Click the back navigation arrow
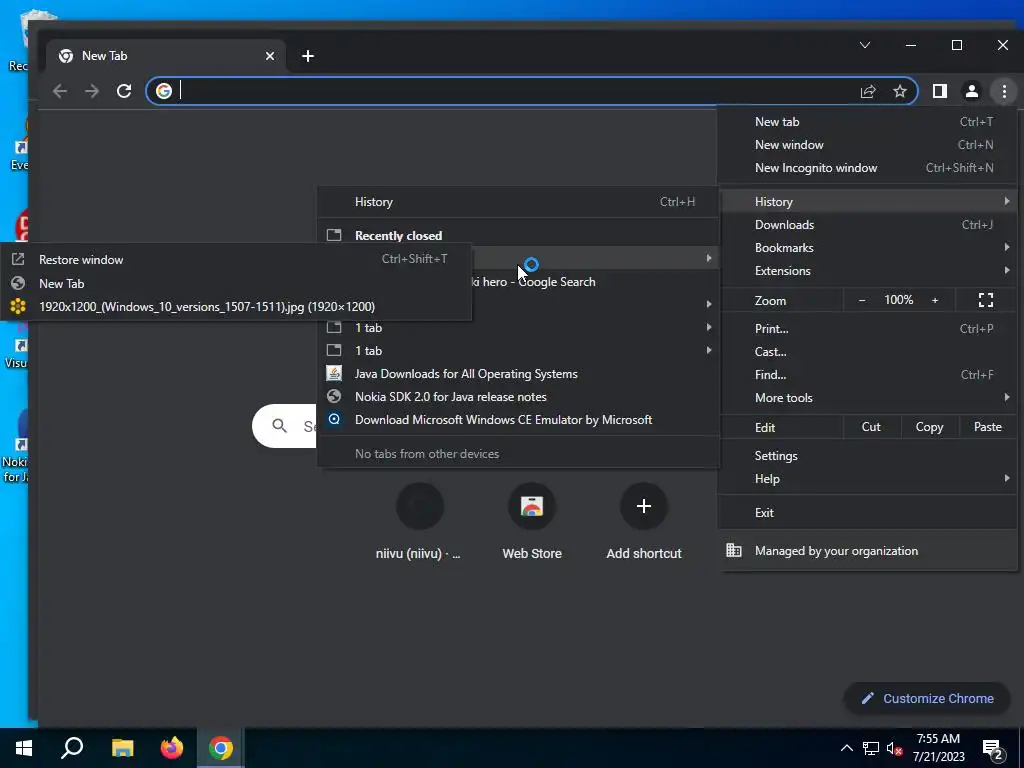The image size is (1024, 768). coord(59,91)
